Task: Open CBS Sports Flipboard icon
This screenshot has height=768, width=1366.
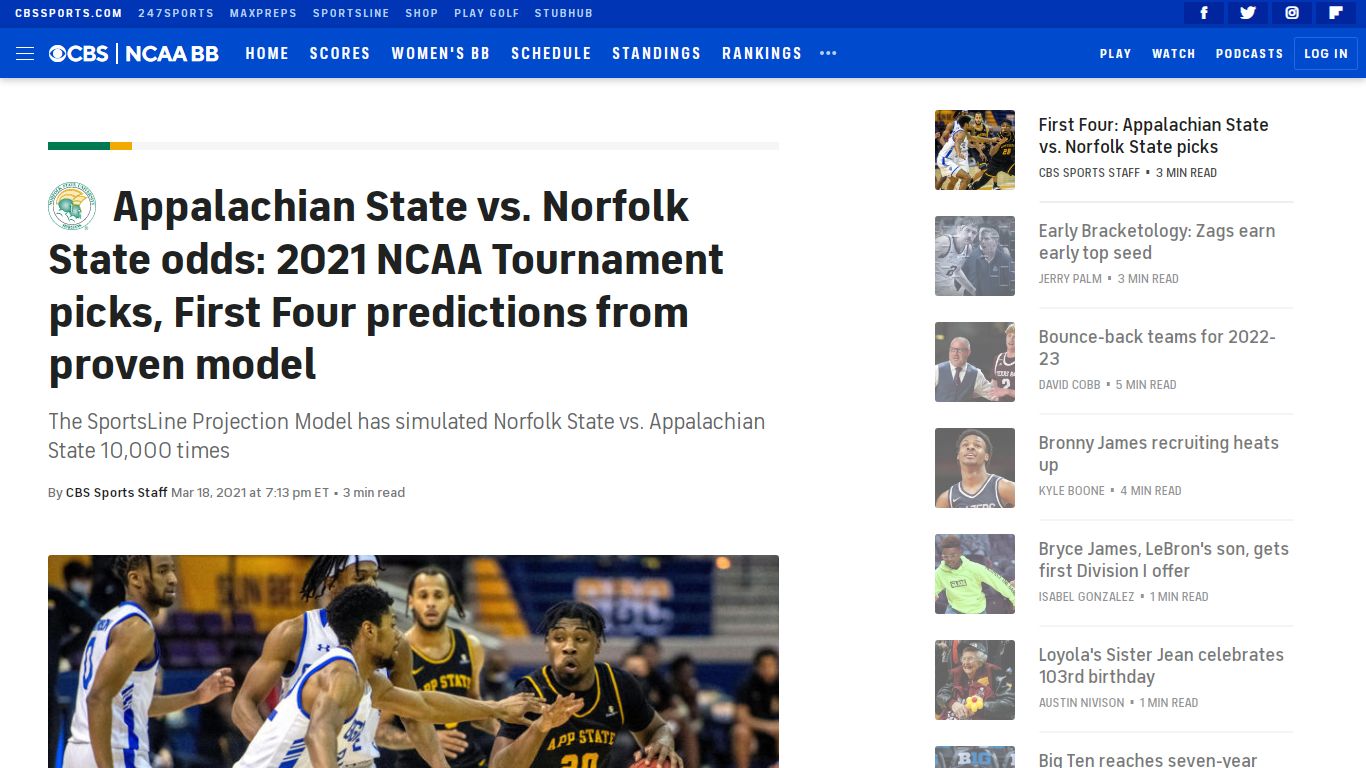Action: point(1336,13)
